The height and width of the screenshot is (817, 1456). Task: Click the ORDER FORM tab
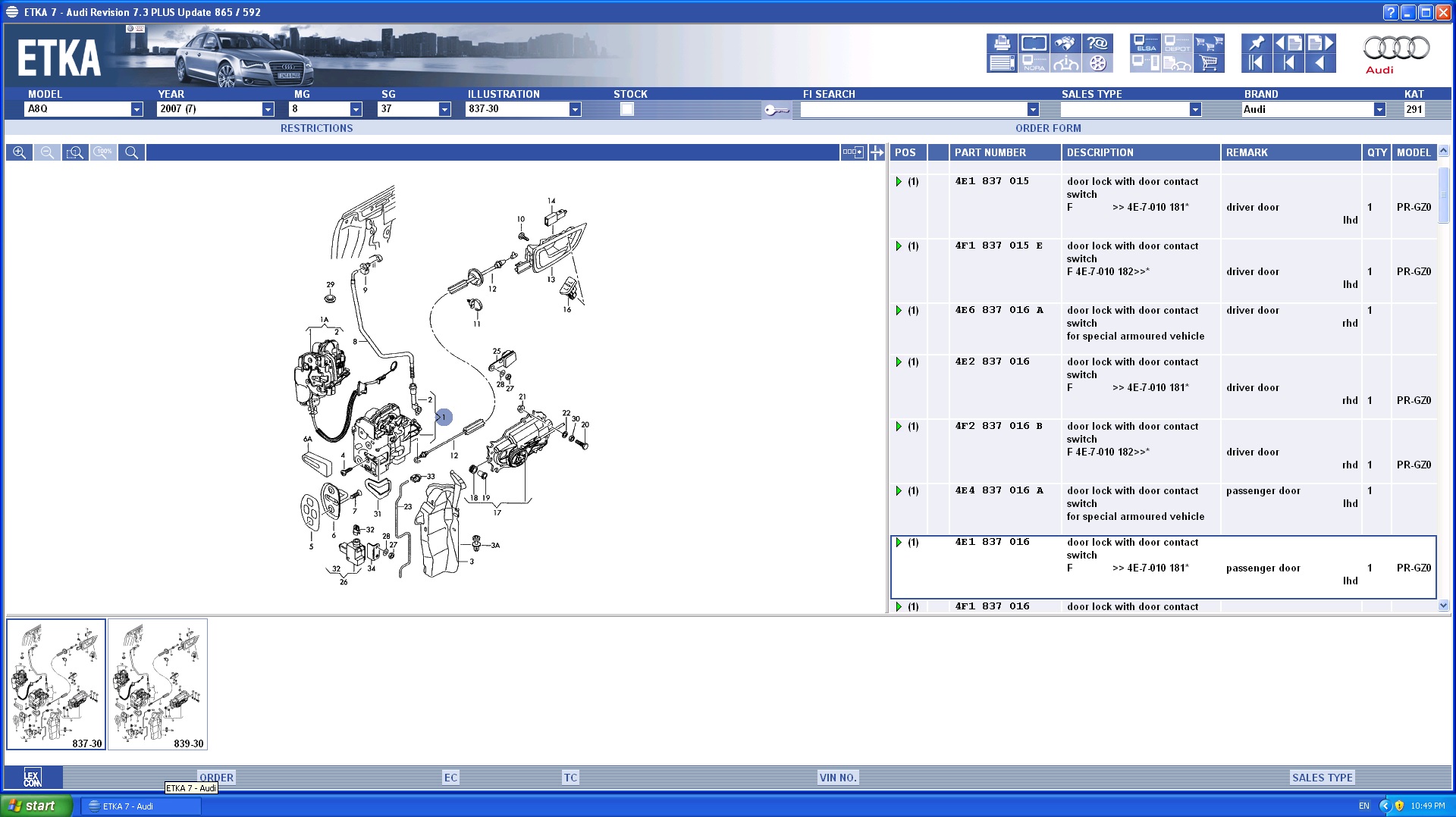pos(1048,128)
